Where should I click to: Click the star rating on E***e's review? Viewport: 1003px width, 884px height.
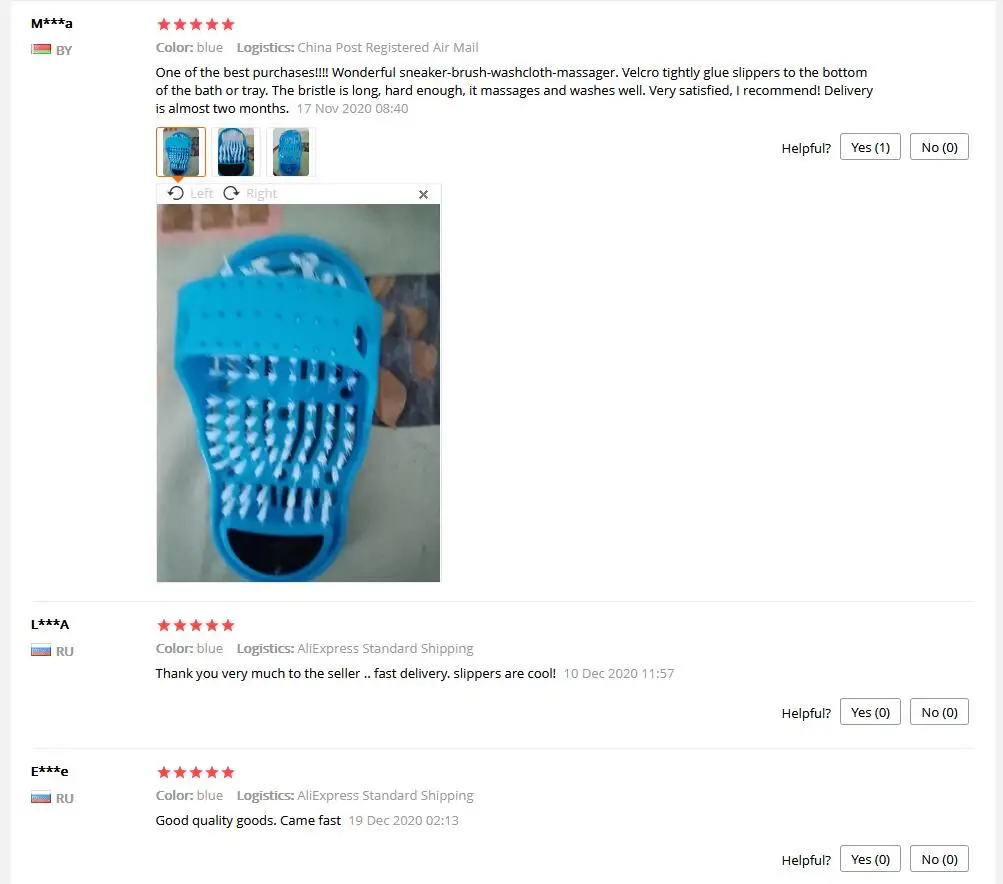(196, 772)
